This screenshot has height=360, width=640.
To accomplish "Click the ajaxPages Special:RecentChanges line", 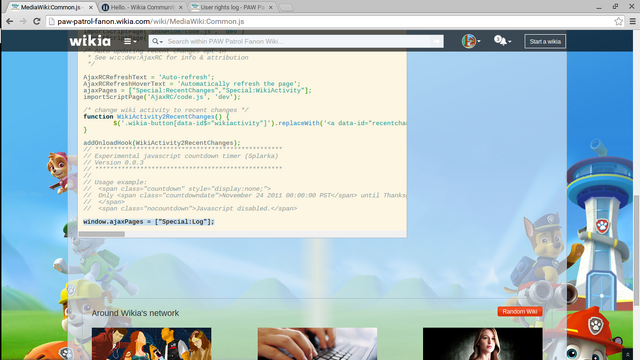I will [197, 91].
